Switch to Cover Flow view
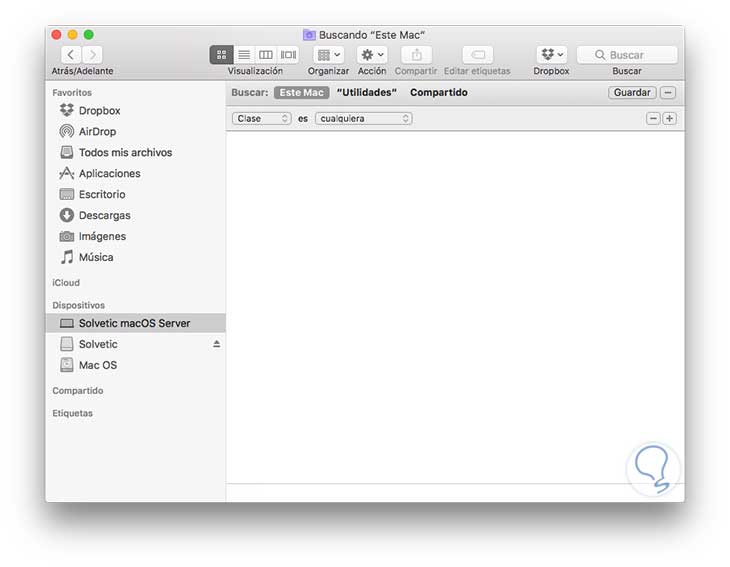The width and height of the screenshot is (730, 567). point(288,55)
